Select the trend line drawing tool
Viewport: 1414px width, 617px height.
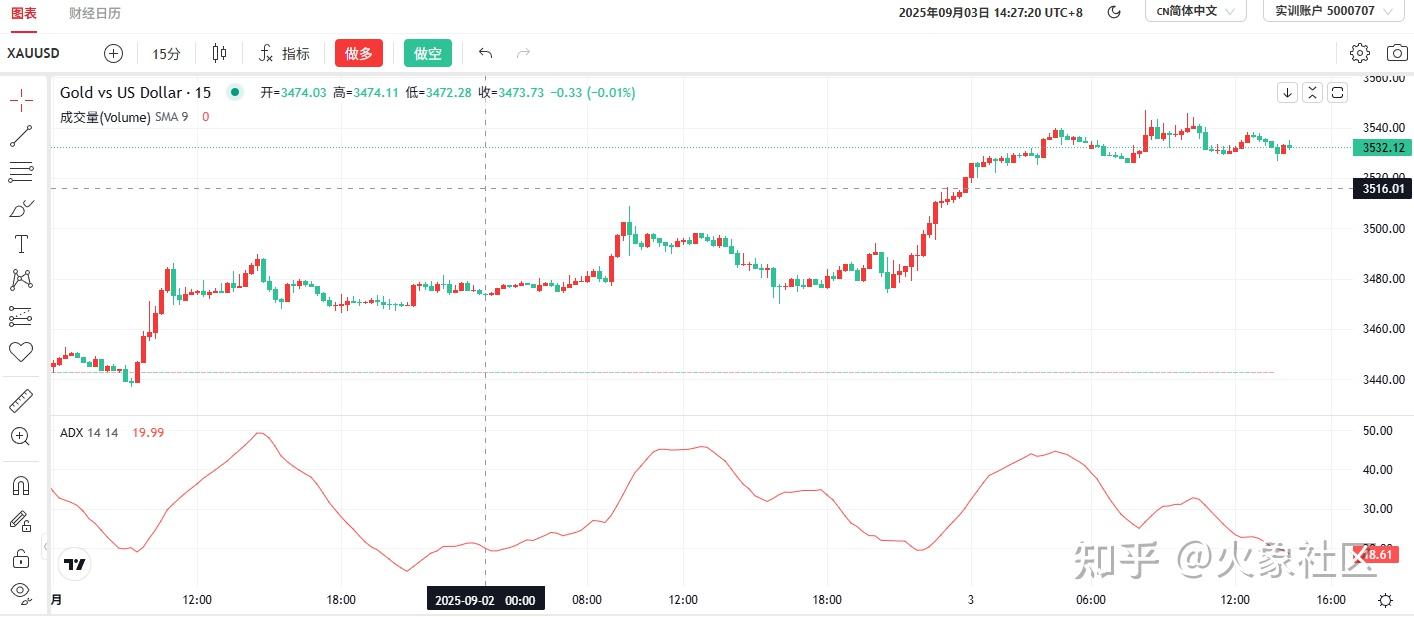21,136
